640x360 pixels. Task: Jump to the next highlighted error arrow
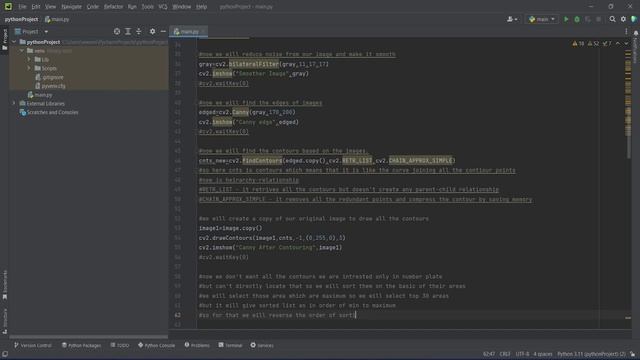[626, 43]
